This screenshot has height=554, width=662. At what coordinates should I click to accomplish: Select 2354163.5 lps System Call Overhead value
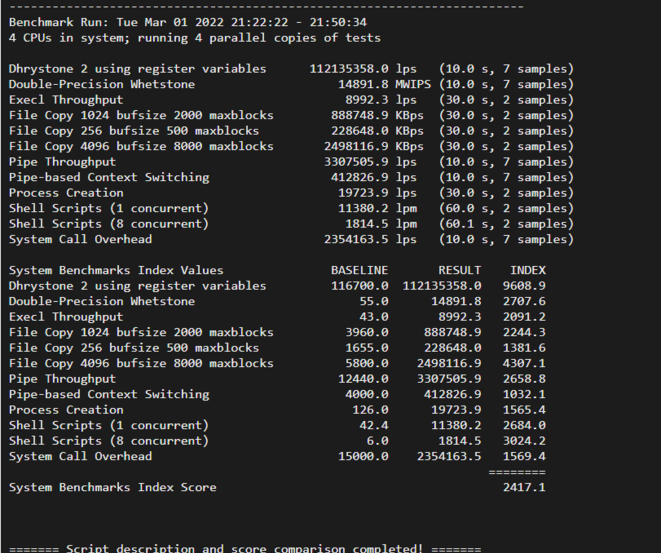click(x=370, y=239)
